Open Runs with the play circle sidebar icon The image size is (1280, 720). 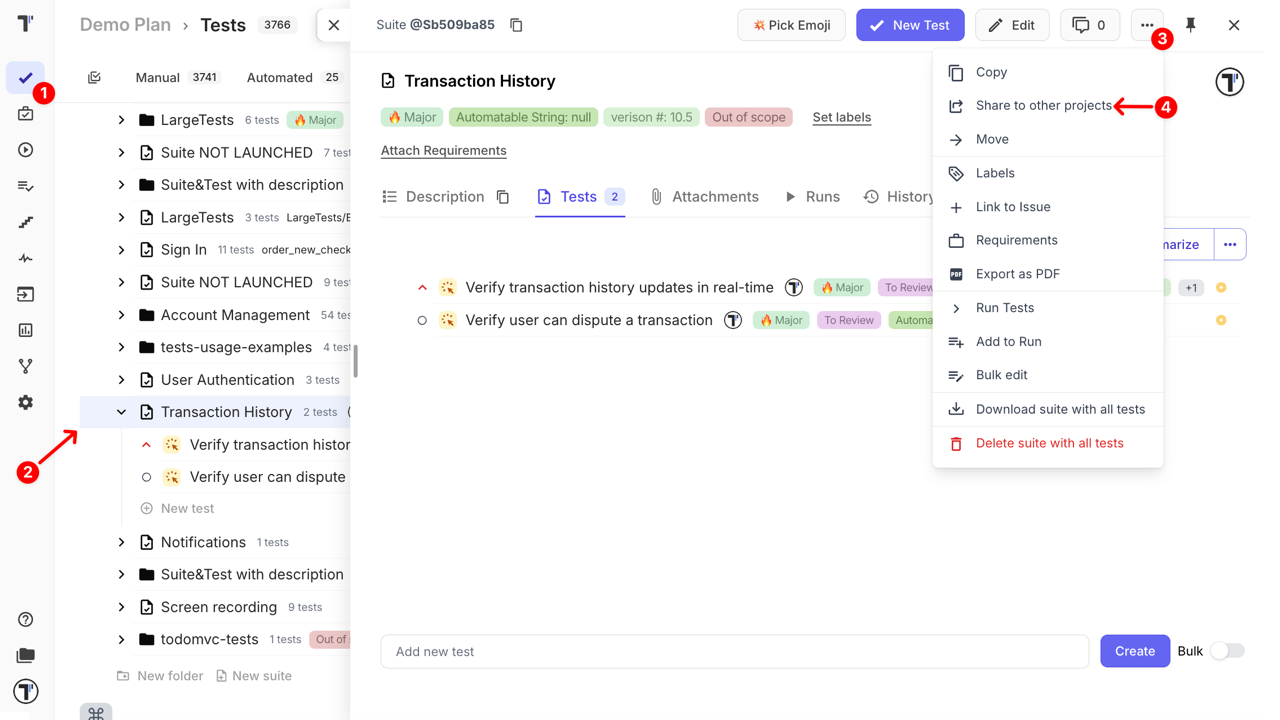tap(25, 149)
